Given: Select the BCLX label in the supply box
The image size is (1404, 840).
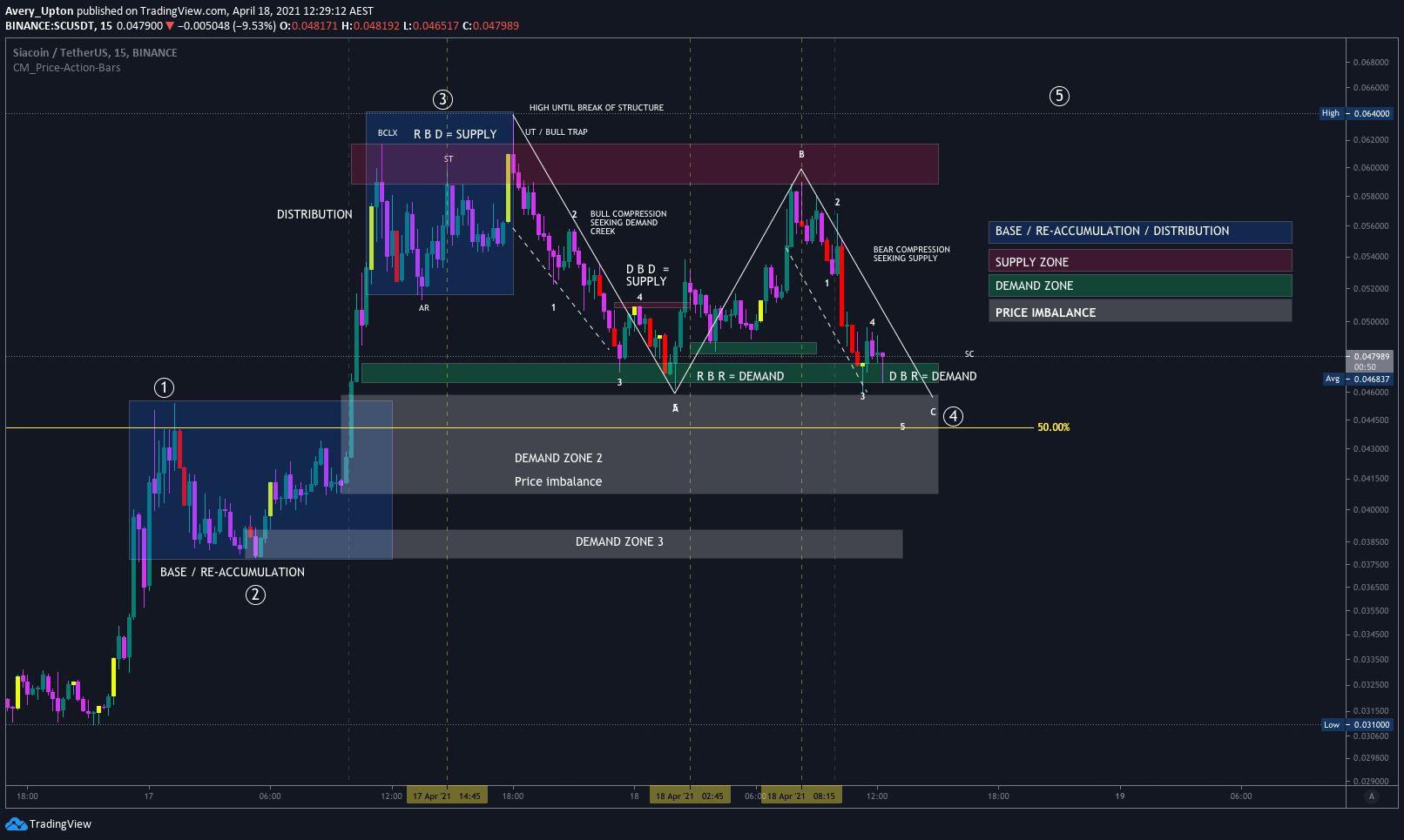Looking at the screenshot, I should click(x=388, y=133).
